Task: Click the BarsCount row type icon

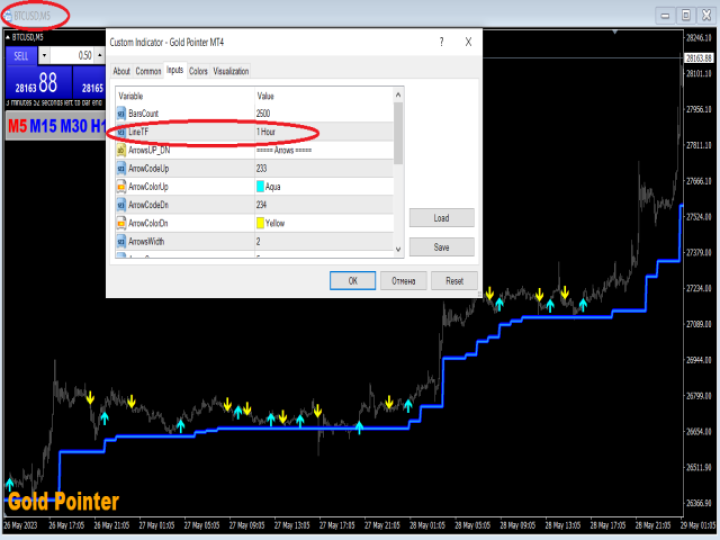Action: click(x=121, y=113)
